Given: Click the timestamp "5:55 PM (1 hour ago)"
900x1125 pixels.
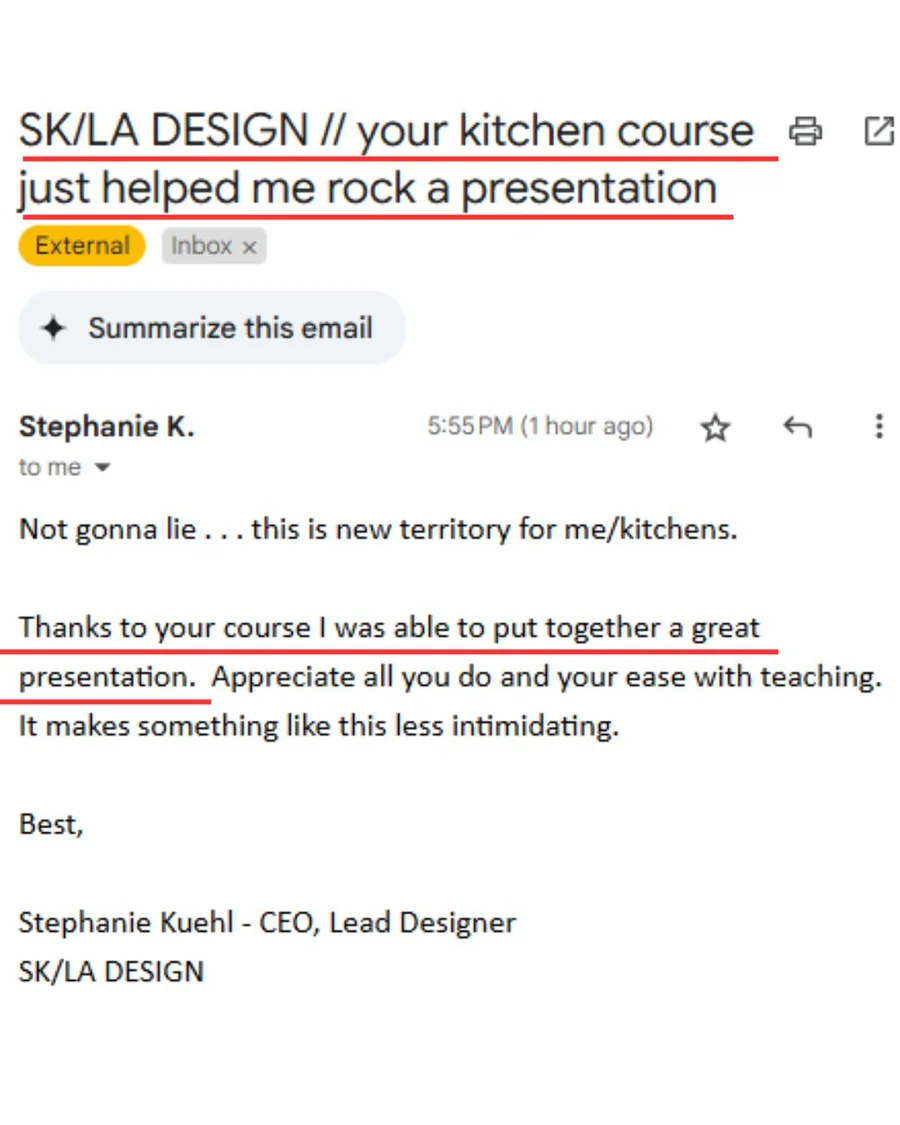Looking at the screenshot, I should (540, 426).
